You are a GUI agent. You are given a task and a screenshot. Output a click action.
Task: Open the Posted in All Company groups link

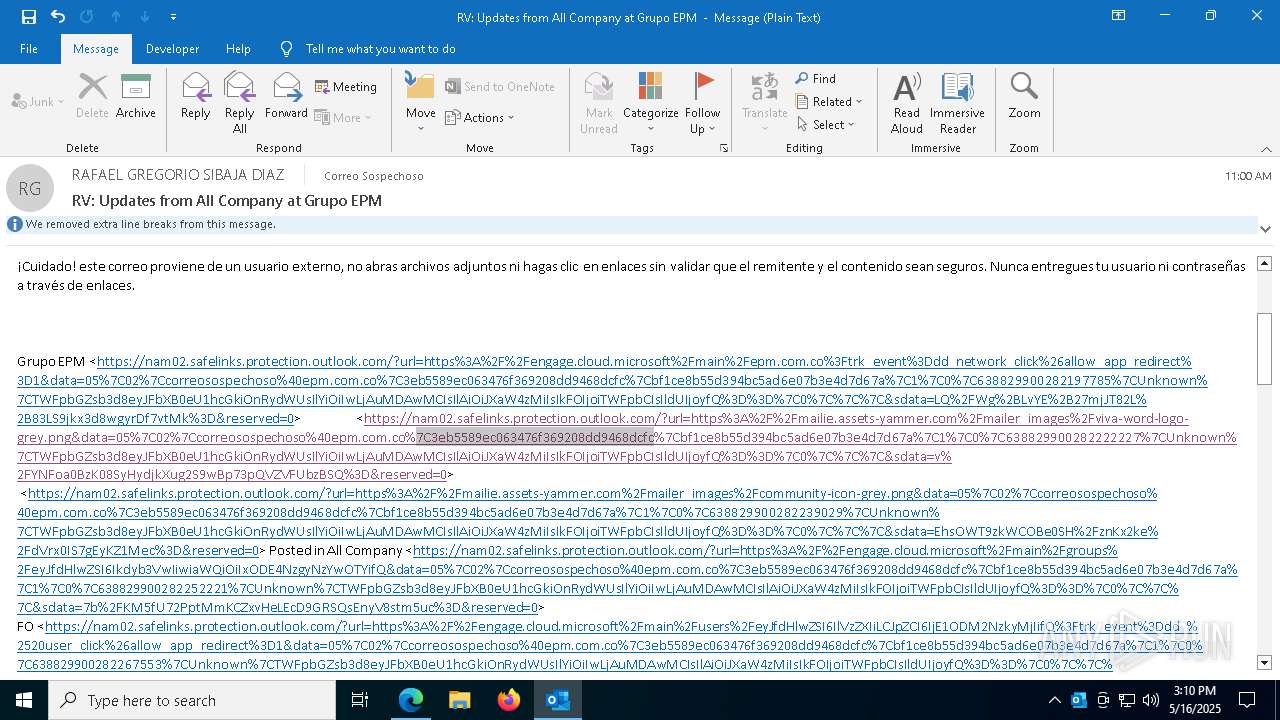pyautogui.click(x=627, y=579)
